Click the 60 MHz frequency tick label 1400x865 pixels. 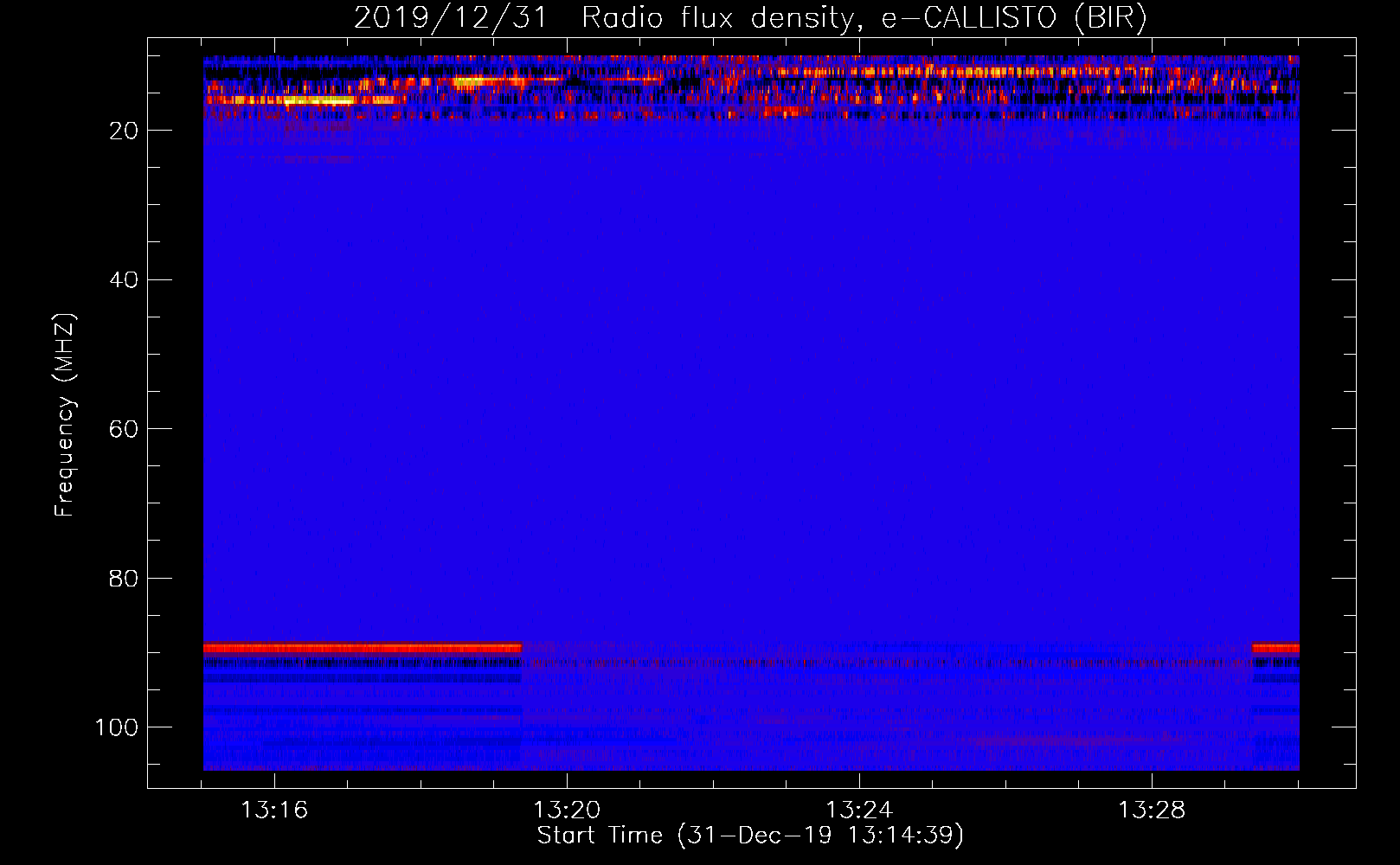[124, 429]
